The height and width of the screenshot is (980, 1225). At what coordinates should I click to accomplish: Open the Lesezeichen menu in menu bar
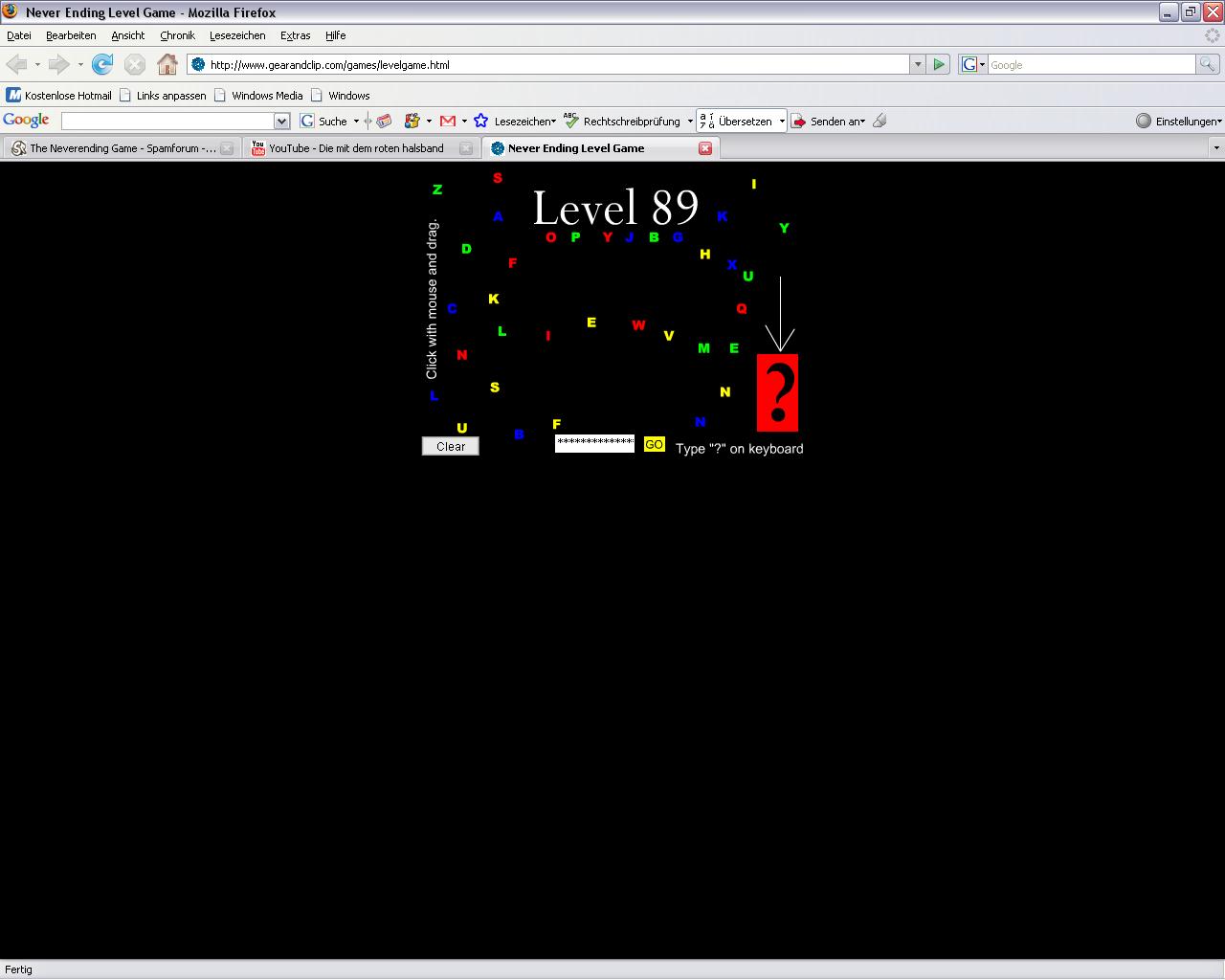[237, 35]
